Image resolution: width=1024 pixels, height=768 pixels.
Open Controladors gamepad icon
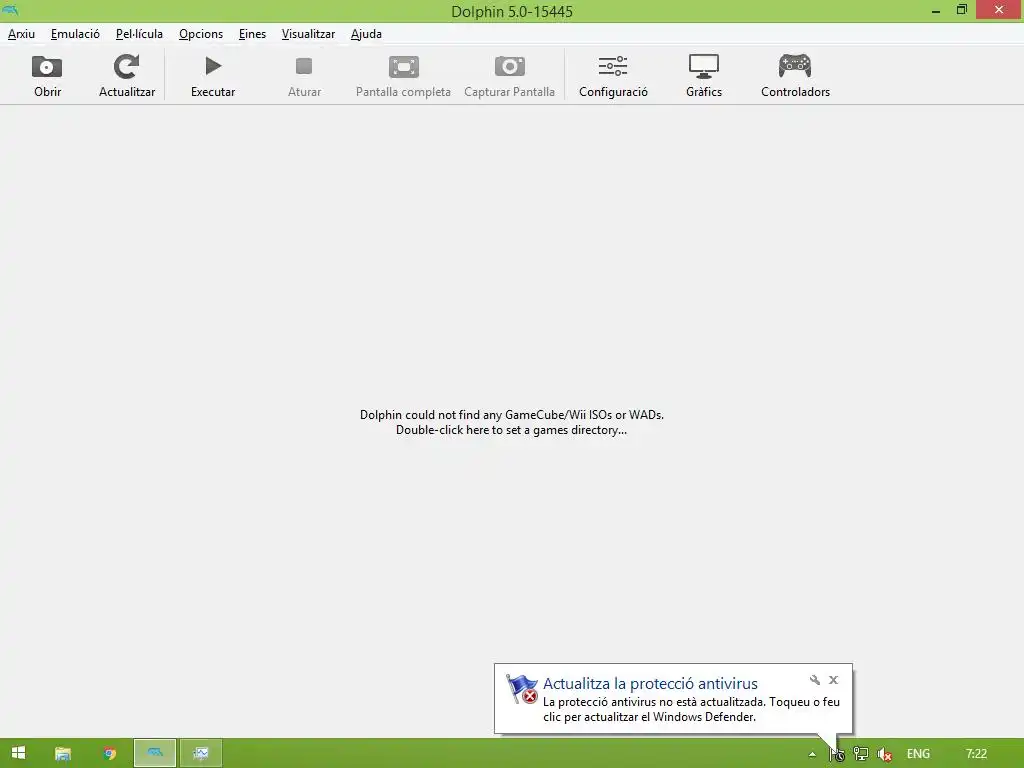(x=795, y=66)
